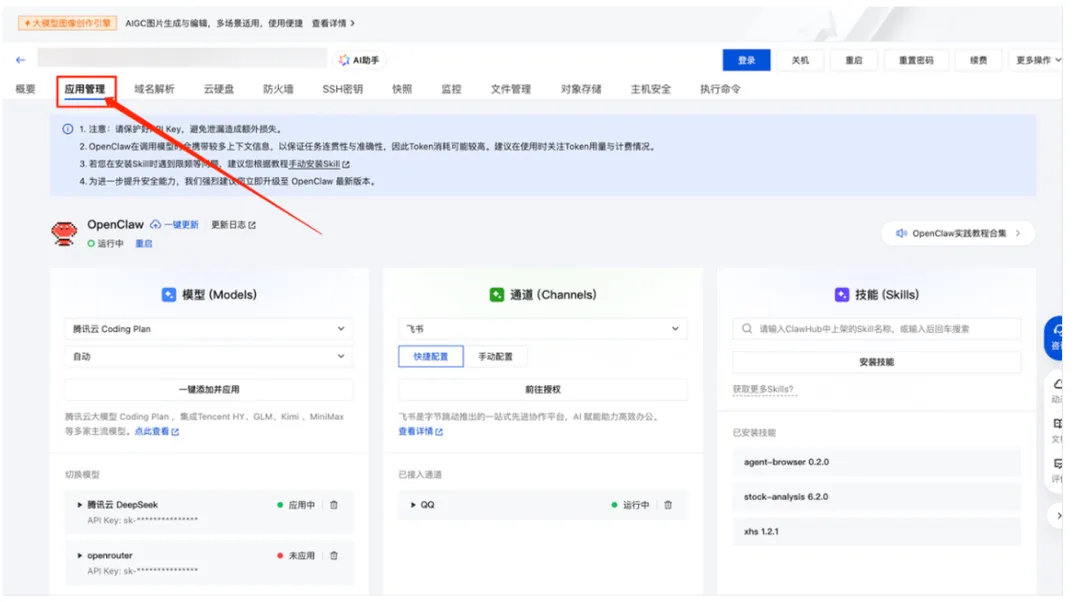Click the blue 登录 button

747,60
